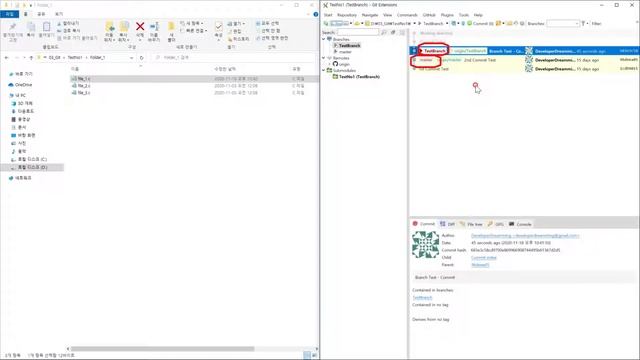The image size is (640, 360).
Task: Open the address bar history dropdown
Action: (131, 58)
